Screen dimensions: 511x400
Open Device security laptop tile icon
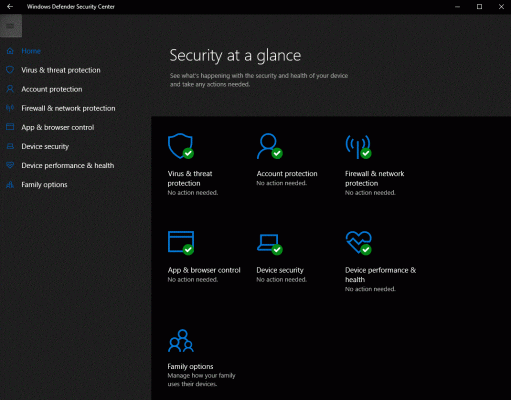(270, 244)
